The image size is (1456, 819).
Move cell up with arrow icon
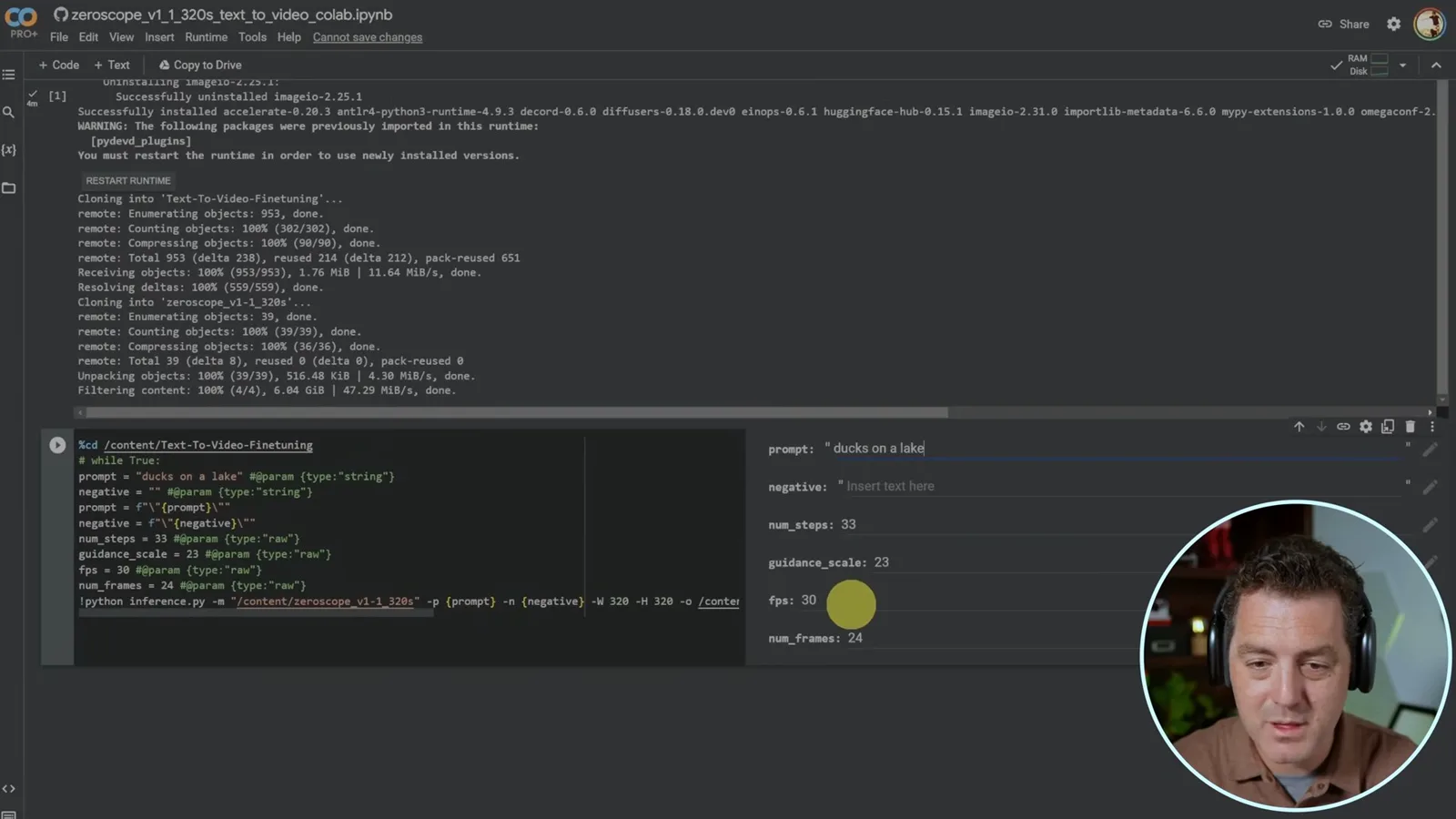click(1299, 426)
